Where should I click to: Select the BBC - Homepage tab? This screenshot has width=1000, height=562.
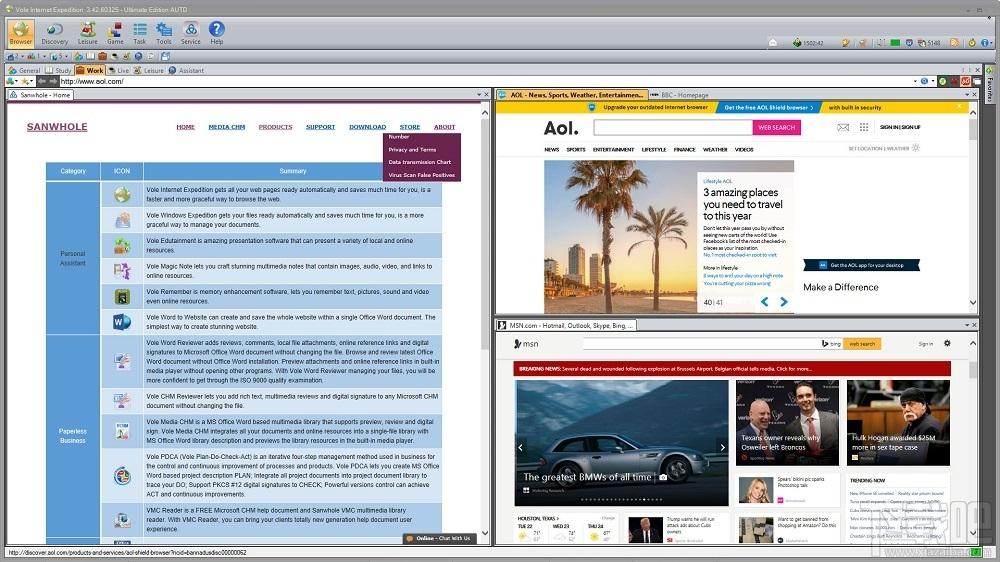(x=680, y=94)
